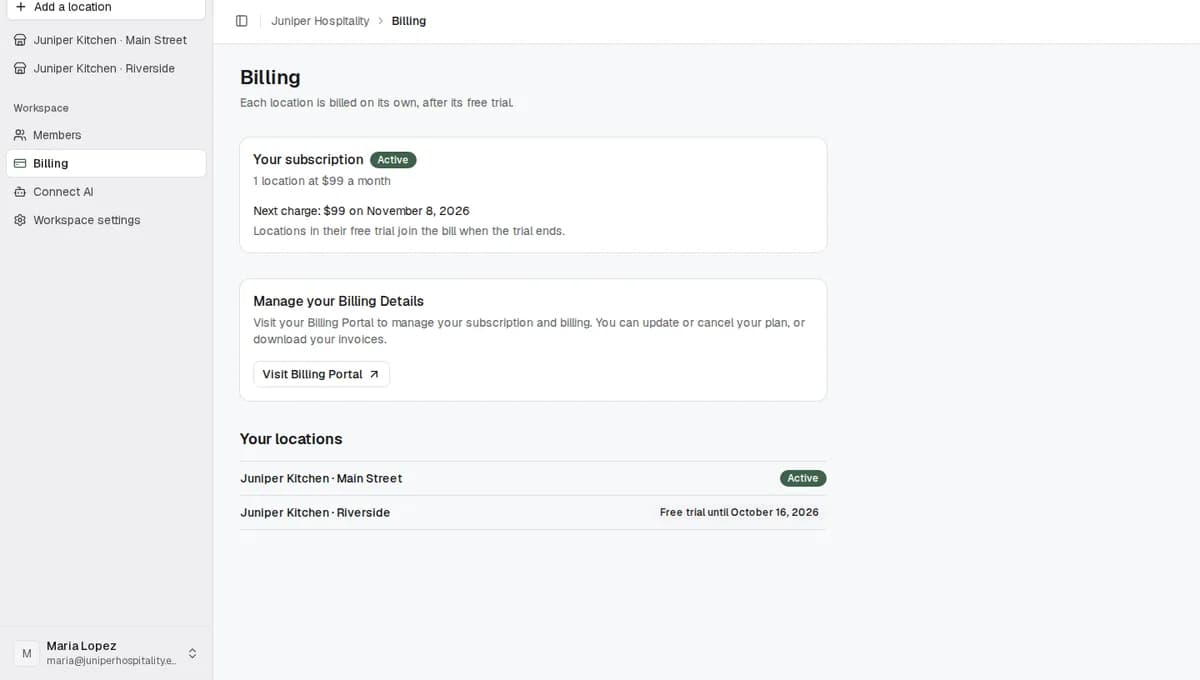Click 'Each location is billed on its own' subtitle

point(377,102)
